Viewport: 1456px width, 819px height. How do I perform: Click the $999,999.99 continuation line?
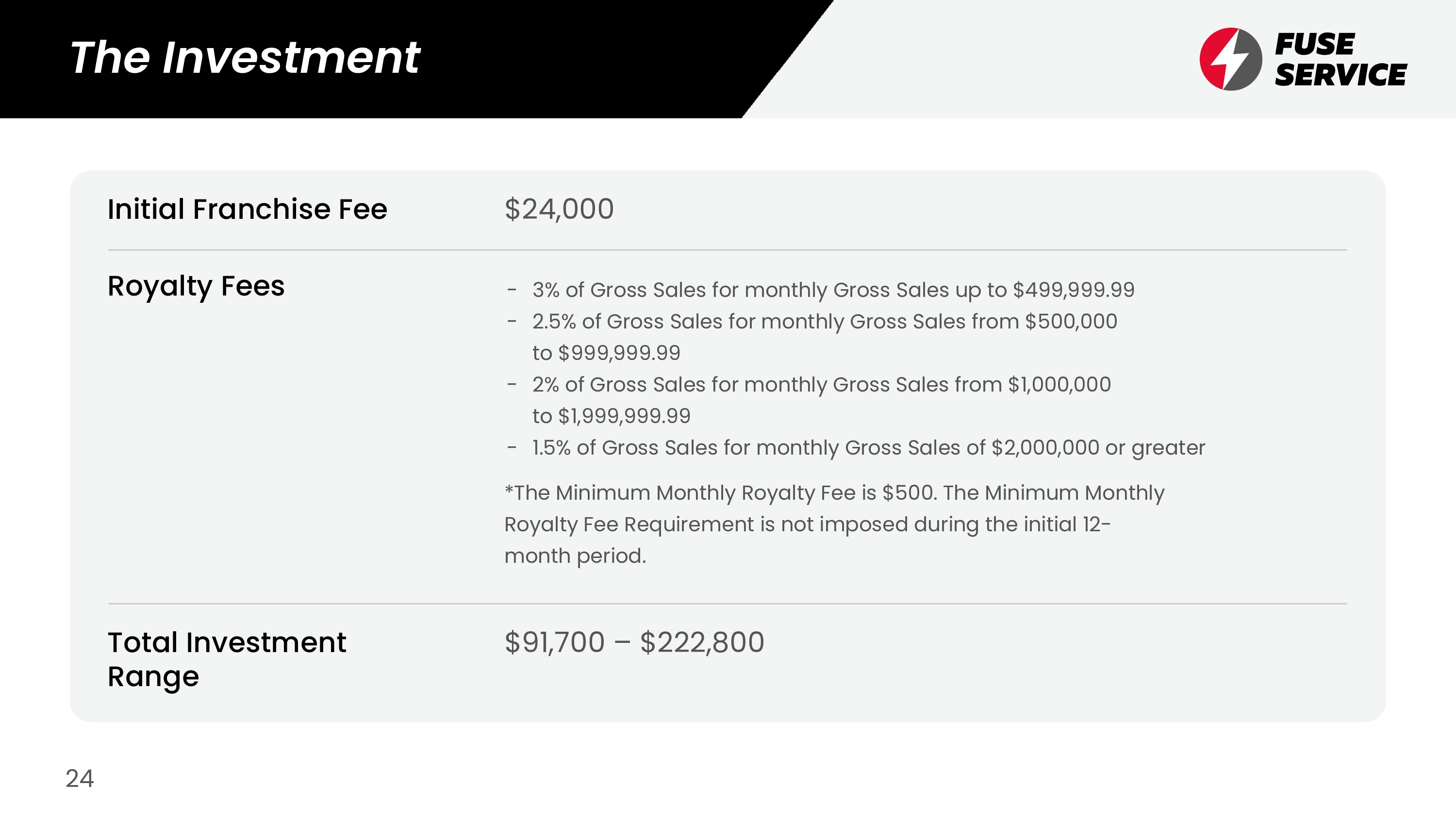[606, 353]
